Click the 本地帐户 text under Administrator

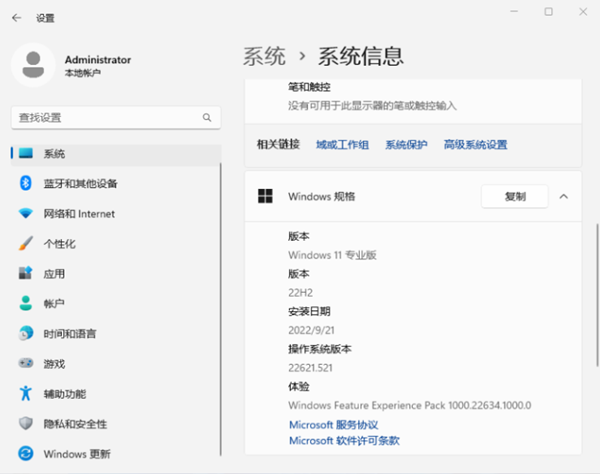pyautogui.click(x=83, y=73)
